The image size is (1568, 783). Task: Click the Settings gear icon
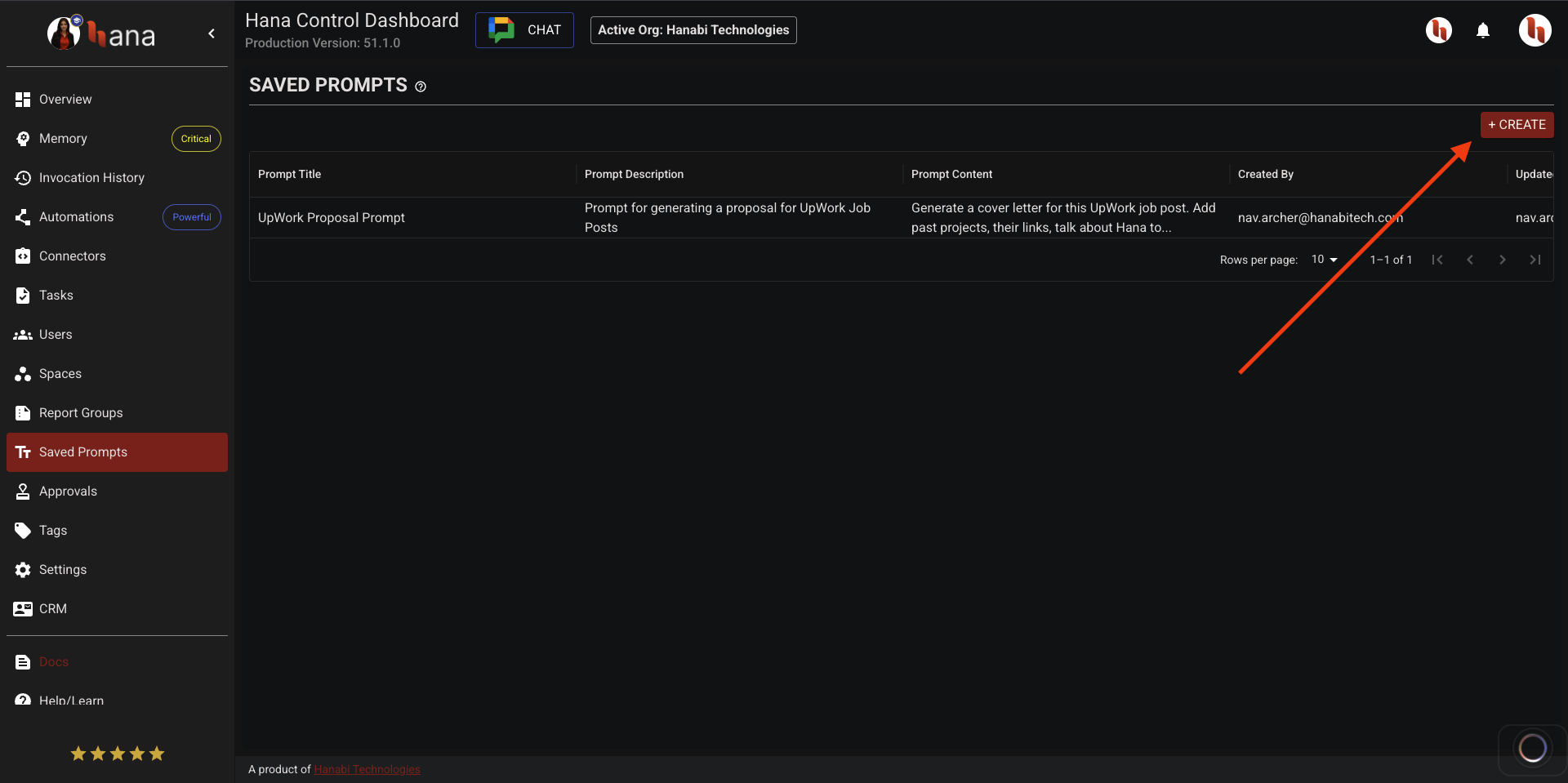(23, 570)
